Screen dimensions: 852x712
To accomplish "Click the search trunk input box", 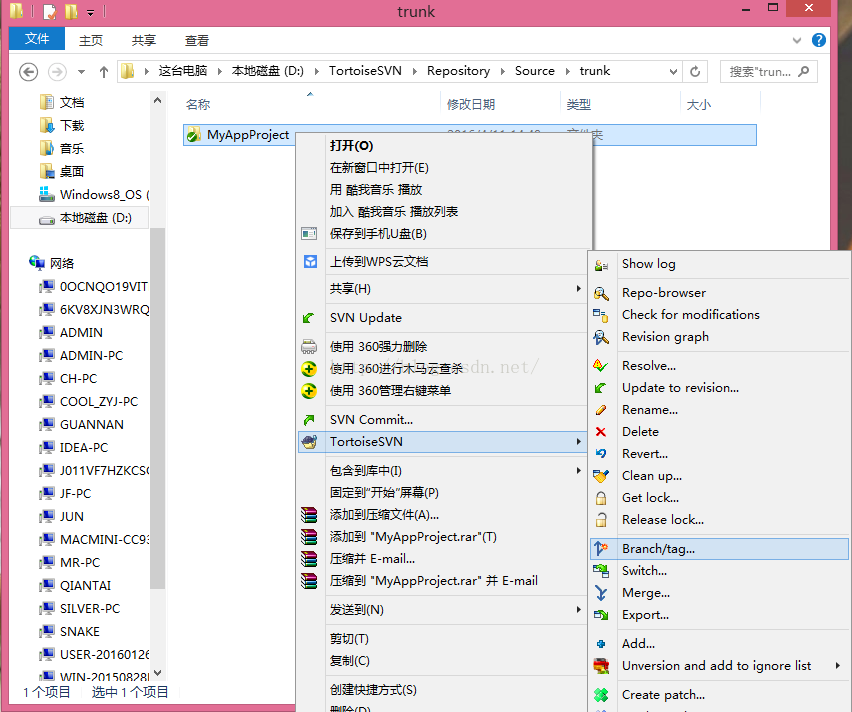I will click(768, 72).
